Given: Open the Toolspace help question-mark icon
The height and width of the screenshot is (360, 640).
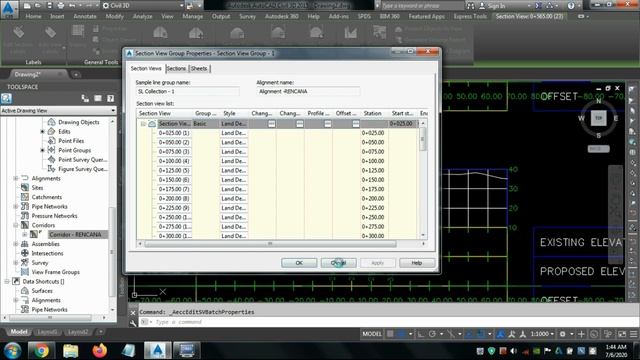Looking at the screenshot, I should (x=110, y=98).
